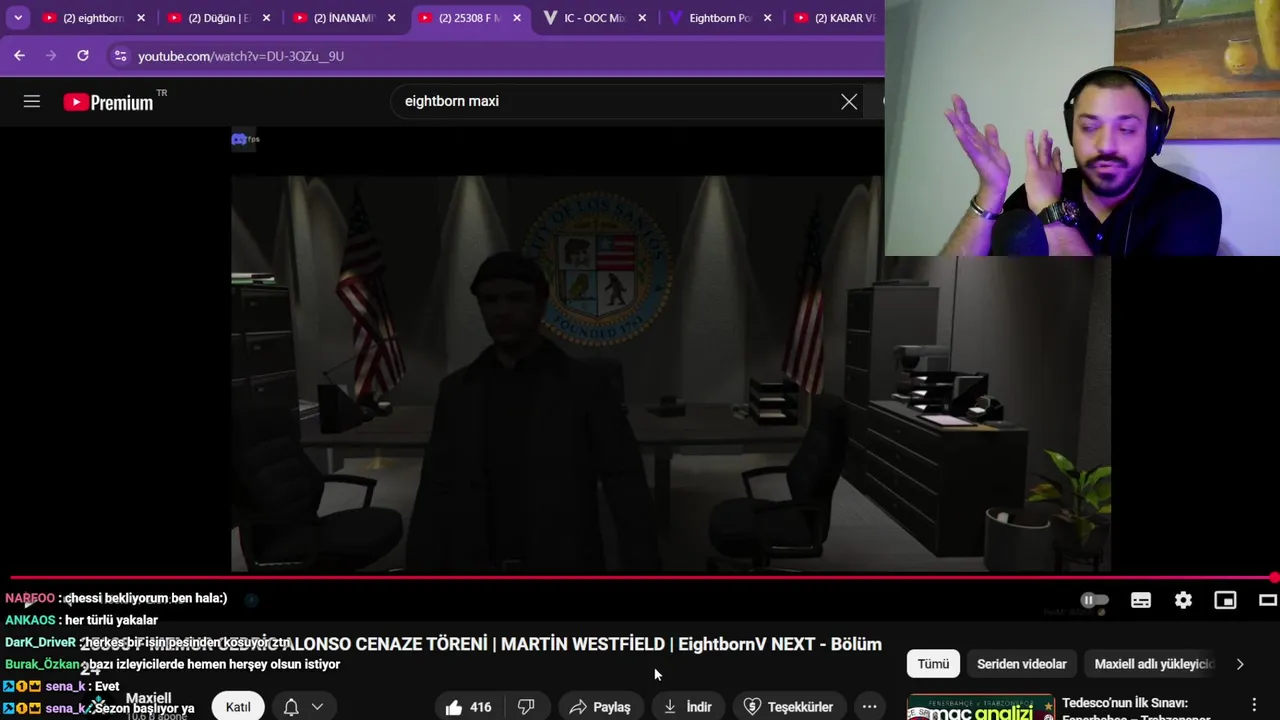Screen dimensions: 1280x720
Task: Clear the search box with the X
Action: coord(849,101)
